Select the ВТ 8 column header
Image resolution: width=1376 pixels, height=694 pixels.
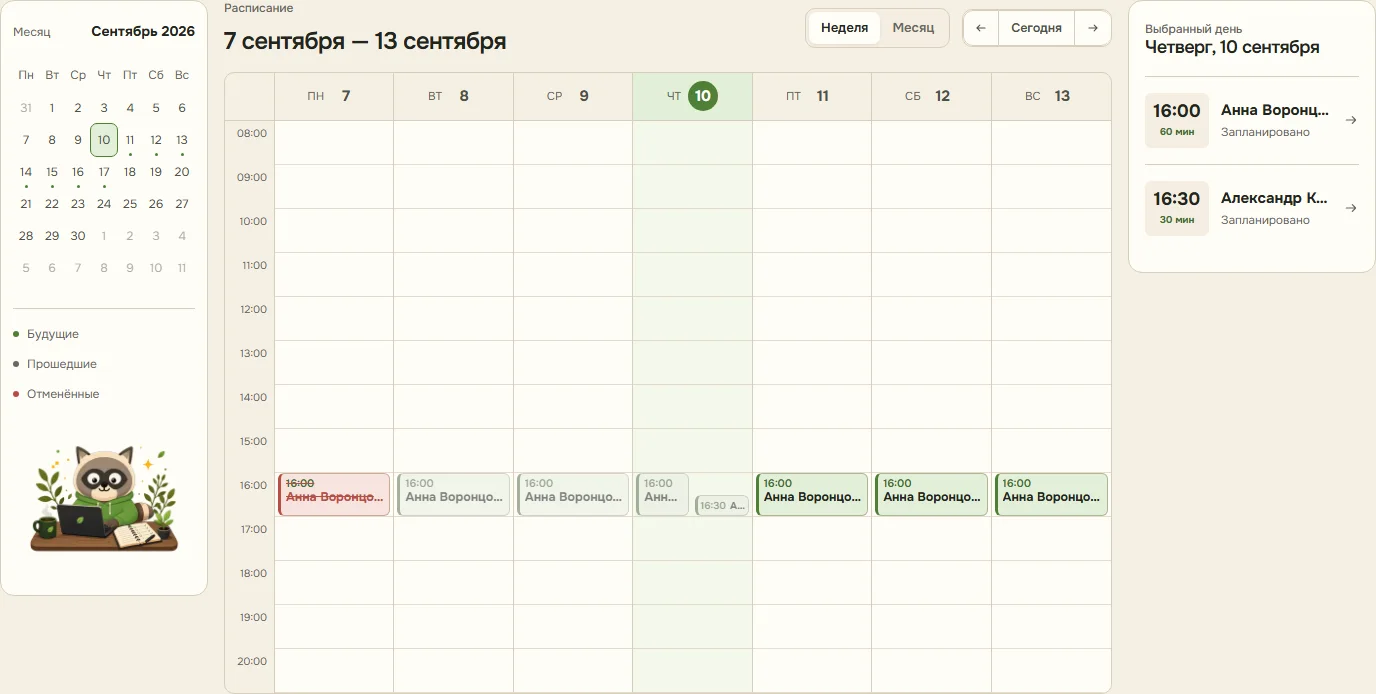[x=453, y=96]
